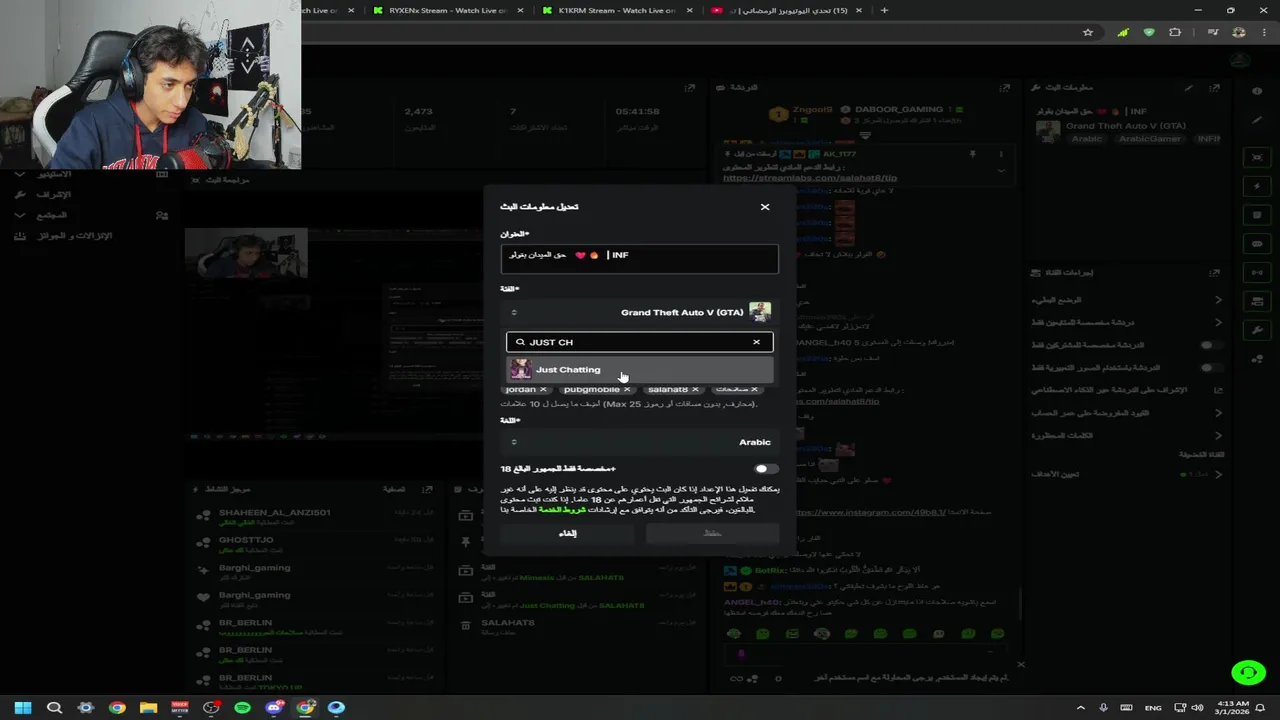The image size is (1280, 720).
Task: Click the green chat support bubble
Action: coord(1247,673)
